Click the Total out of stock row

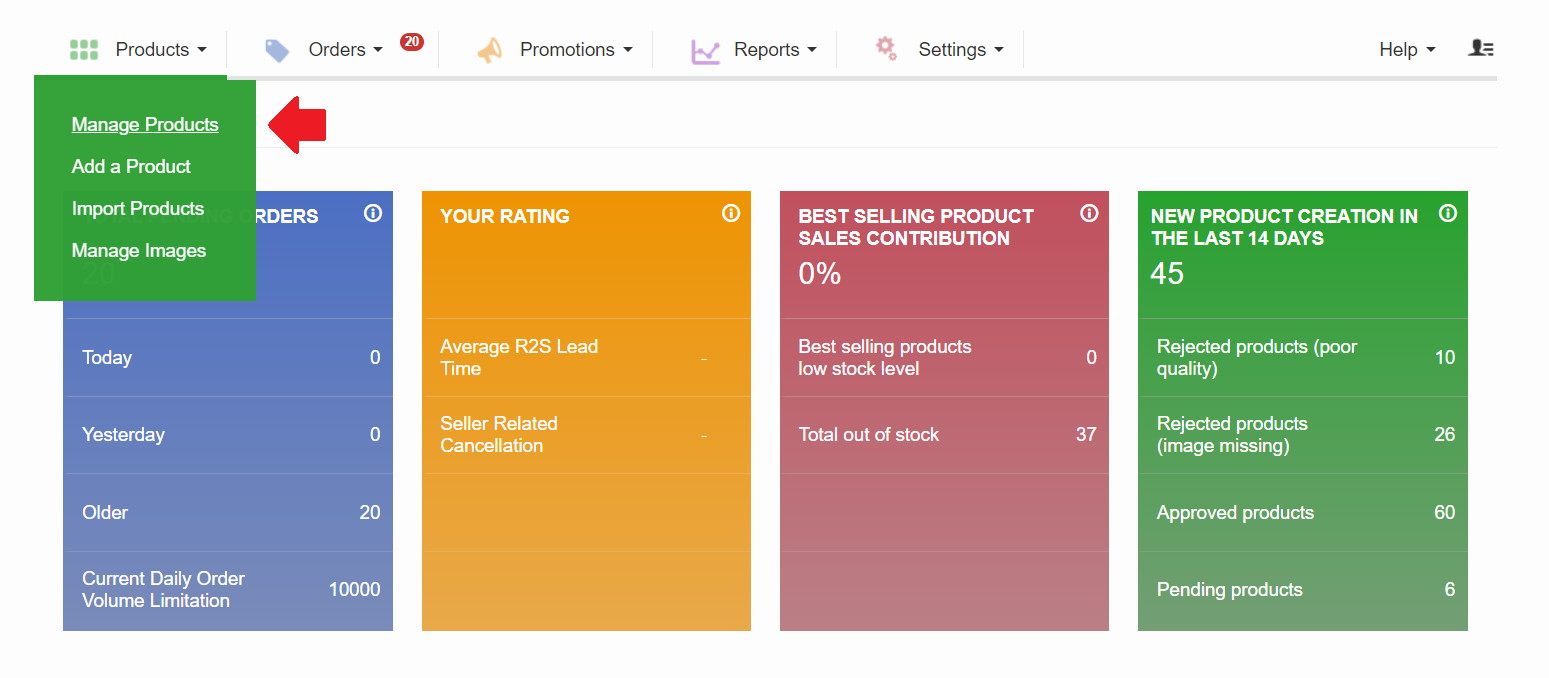tap(944, 435)
